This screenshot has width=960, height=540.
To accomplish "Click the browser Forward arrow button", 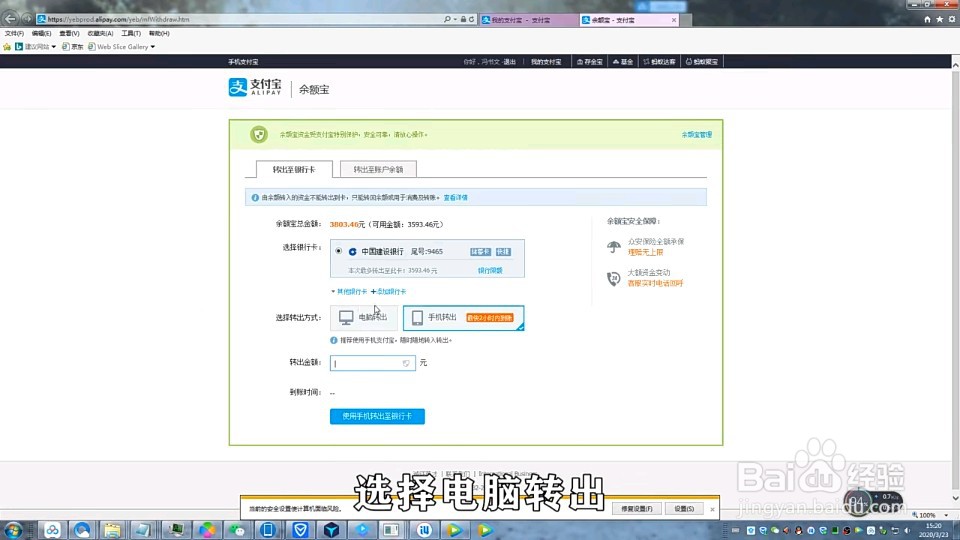I will (x=27, y=19).
